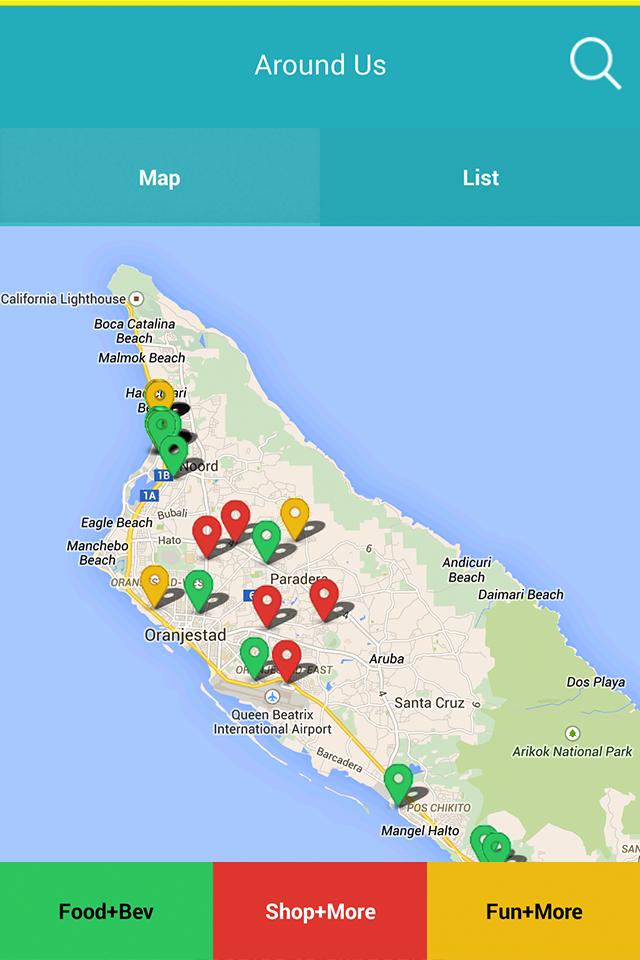This screenshot has height=960, width=640.
Task: Select the Map tab
Action: [160, 178]
